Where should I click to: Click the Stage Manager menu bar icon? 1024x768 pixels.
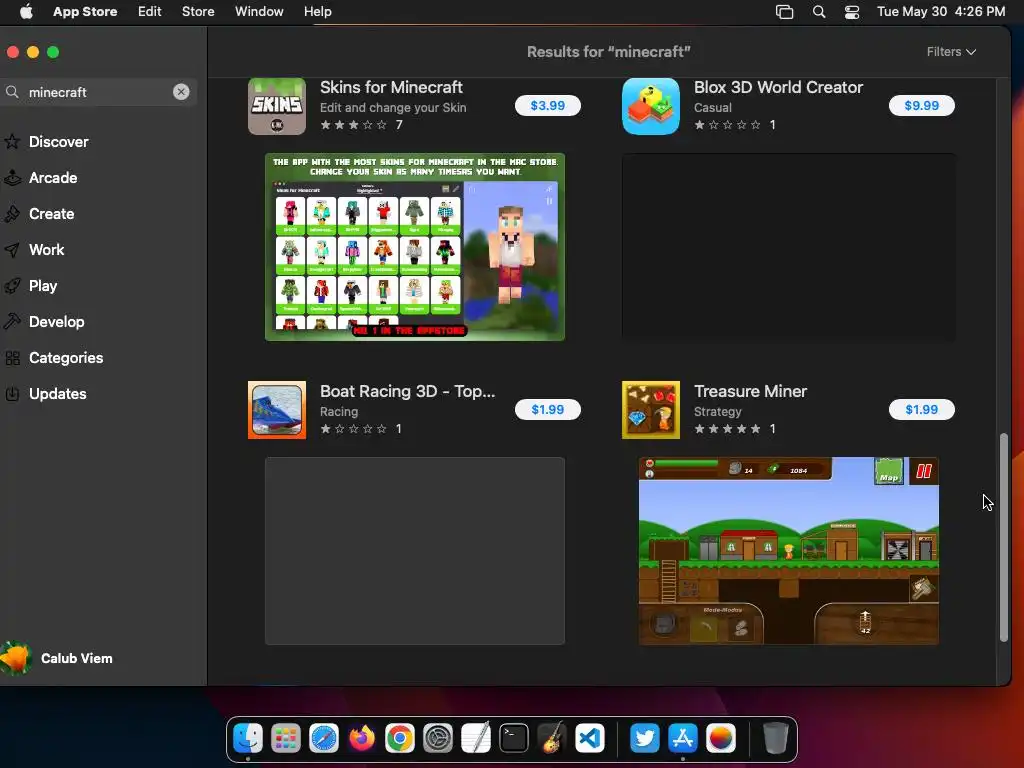[784, 12]
